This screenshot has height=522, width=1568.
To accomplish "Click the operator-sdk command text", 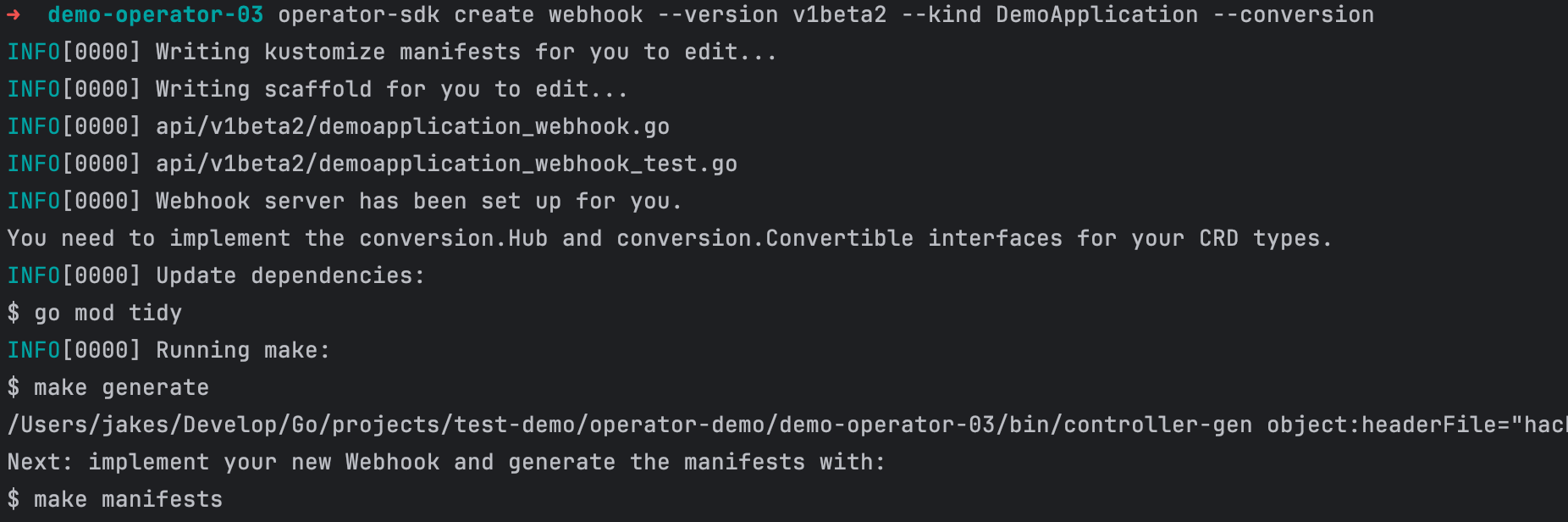I will 359,15.
